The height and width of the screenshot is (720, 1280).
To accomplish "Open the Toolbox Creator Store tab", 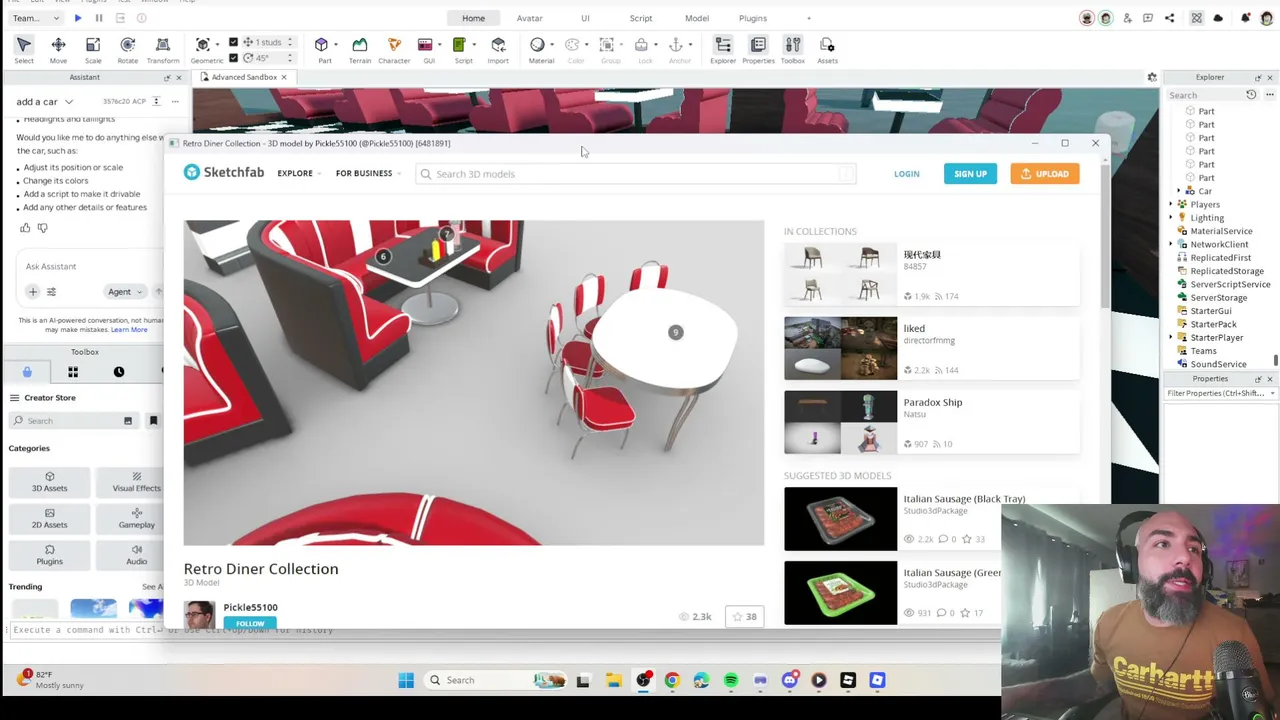I will (27, 372).
